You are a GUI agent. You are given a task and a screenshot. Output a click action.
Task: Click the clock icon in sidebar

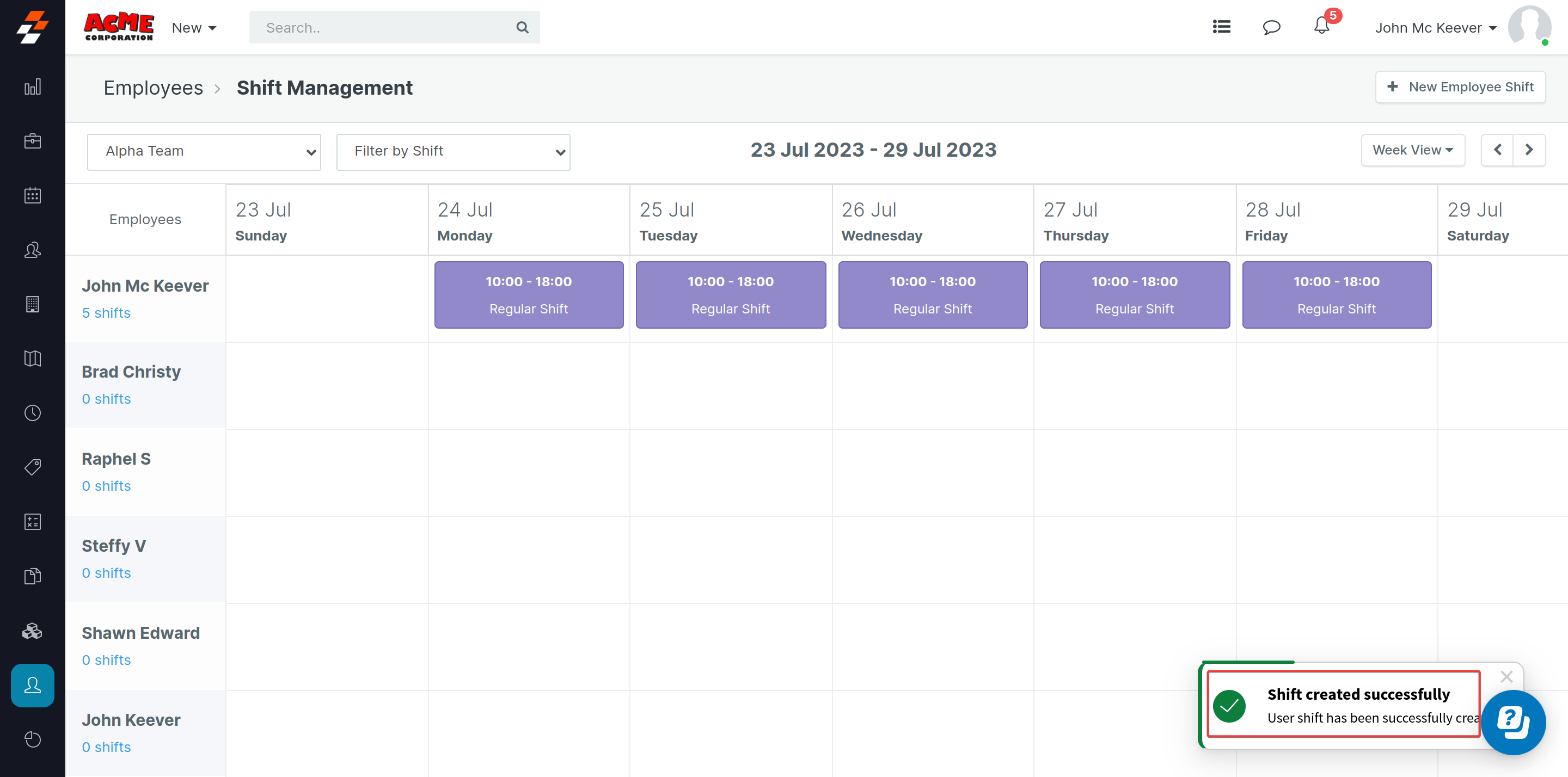(x=32, y=413)
